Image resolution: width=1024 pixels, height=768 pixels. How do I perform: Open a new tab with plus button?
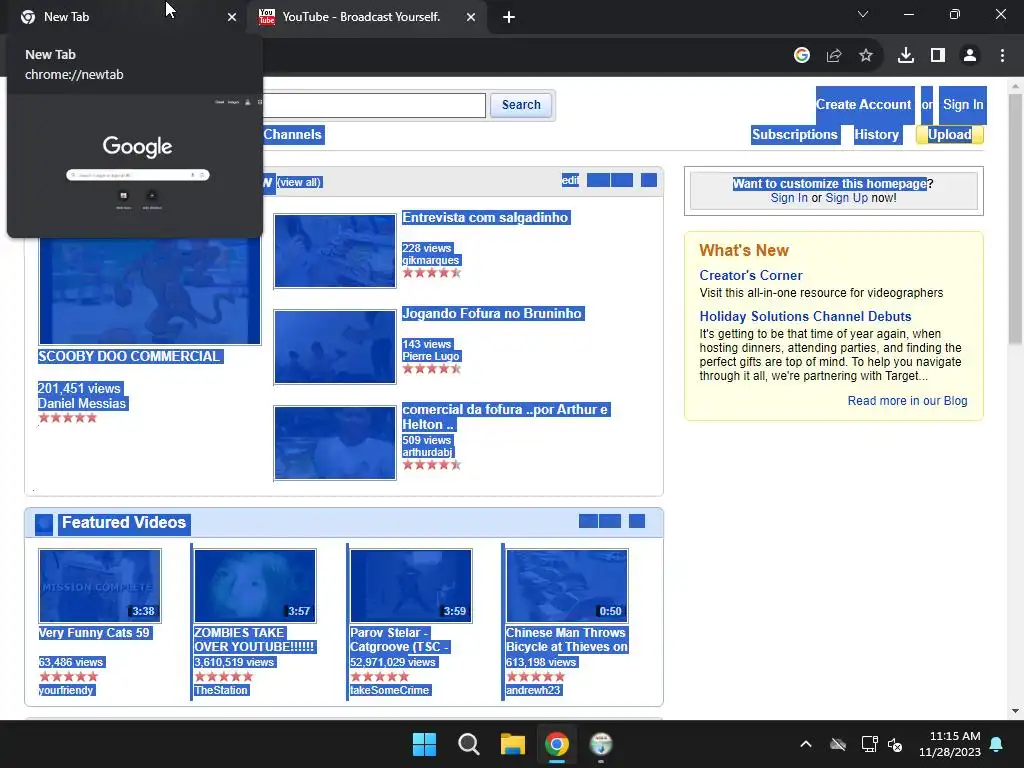[x=509, y=18]
